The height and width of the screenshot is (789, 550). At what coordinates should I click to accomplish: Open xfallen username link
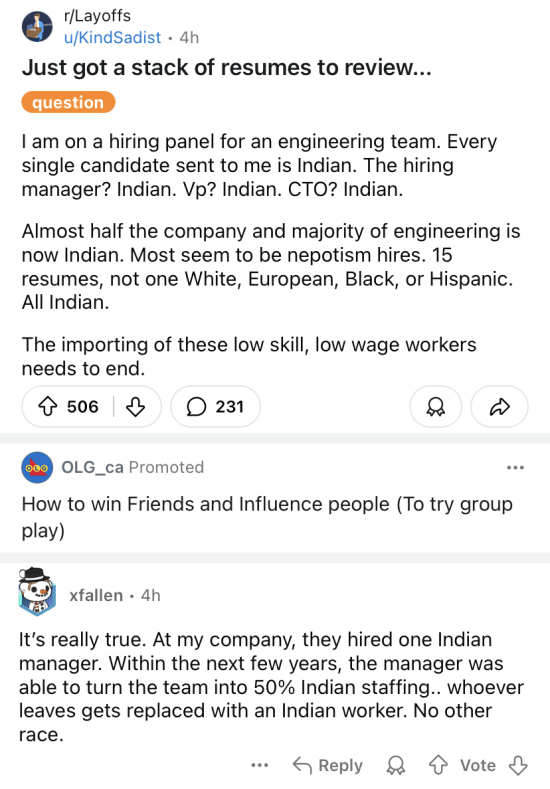(96, 595)
